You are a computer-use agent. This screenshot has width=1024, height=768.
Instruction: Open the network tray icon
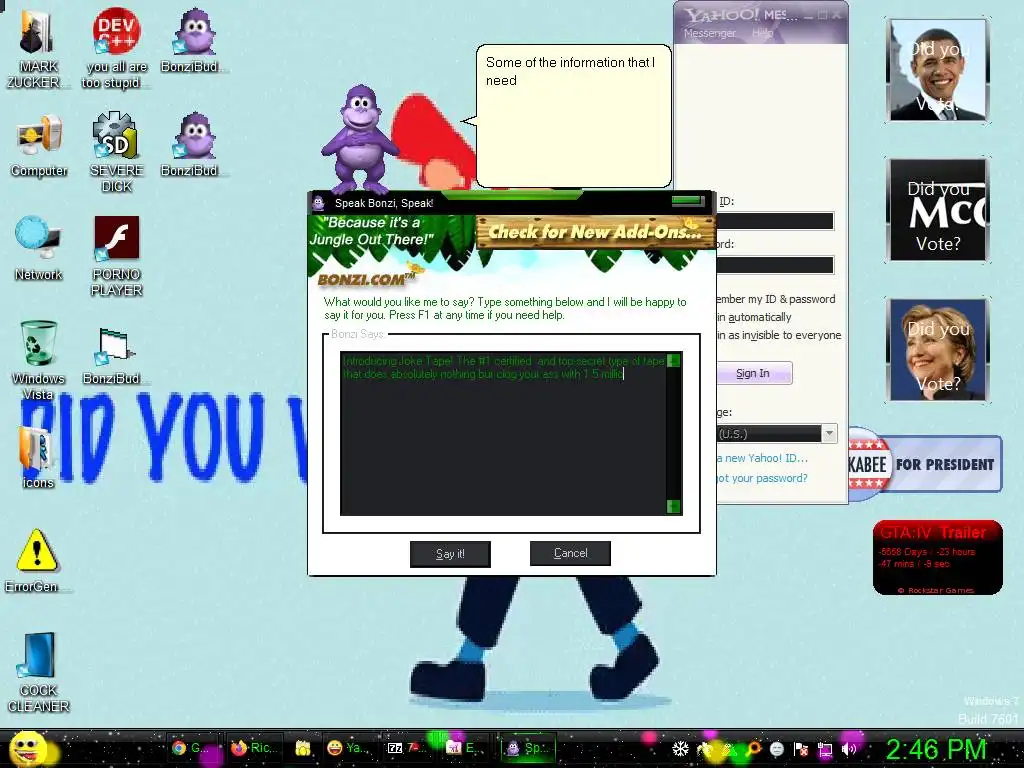click(x=825, y=749)
